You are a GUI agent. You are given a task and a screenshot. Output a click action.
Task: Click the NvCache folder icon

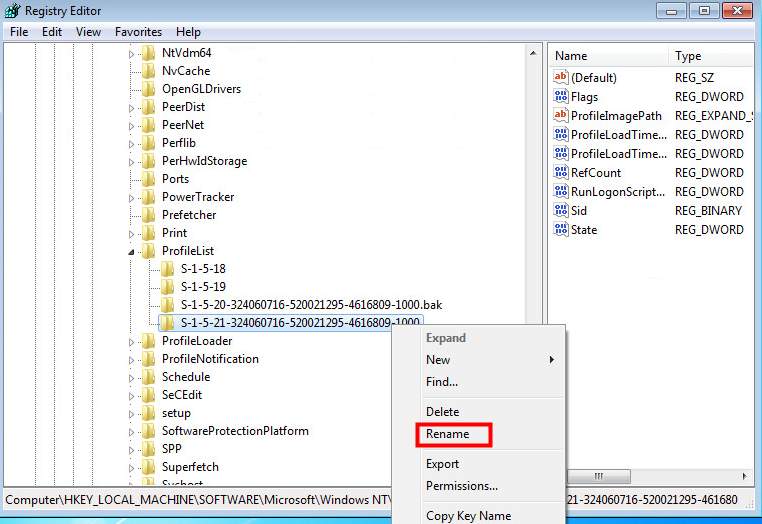point(149,71)
